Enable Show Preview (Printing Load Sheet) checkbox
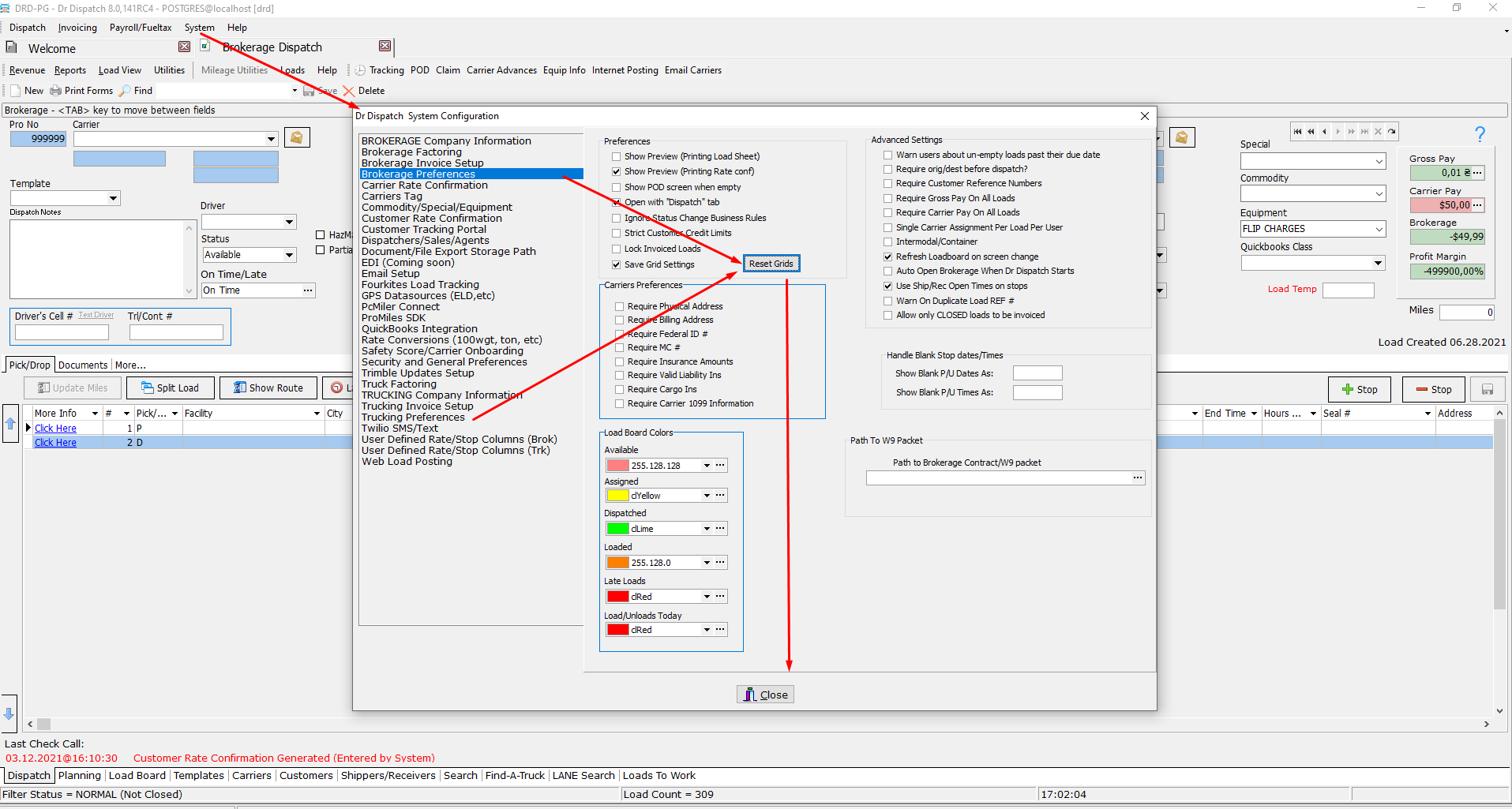 point(617,156)
